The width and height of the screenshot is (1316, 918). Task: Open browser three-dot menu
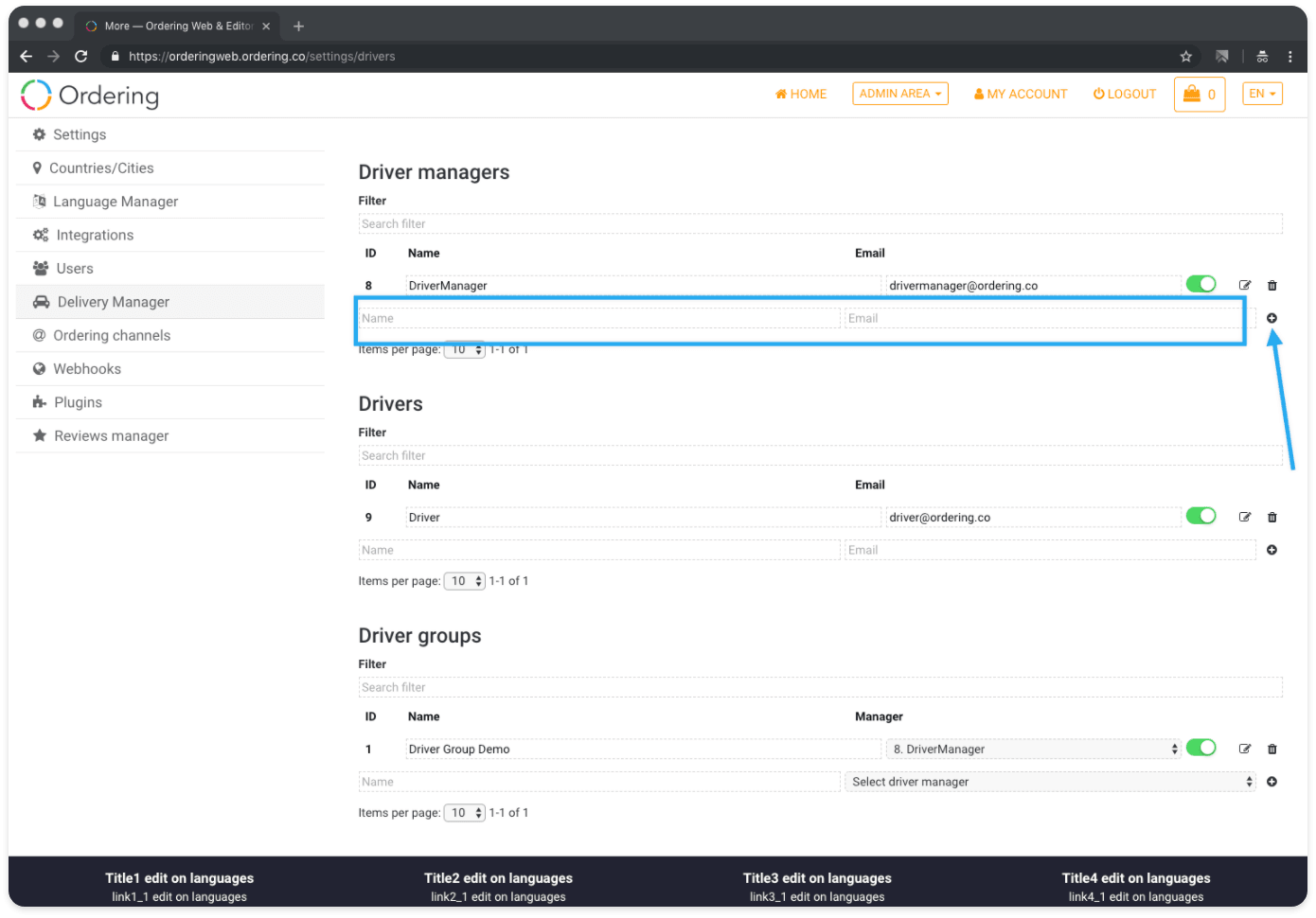point(1289,56)
